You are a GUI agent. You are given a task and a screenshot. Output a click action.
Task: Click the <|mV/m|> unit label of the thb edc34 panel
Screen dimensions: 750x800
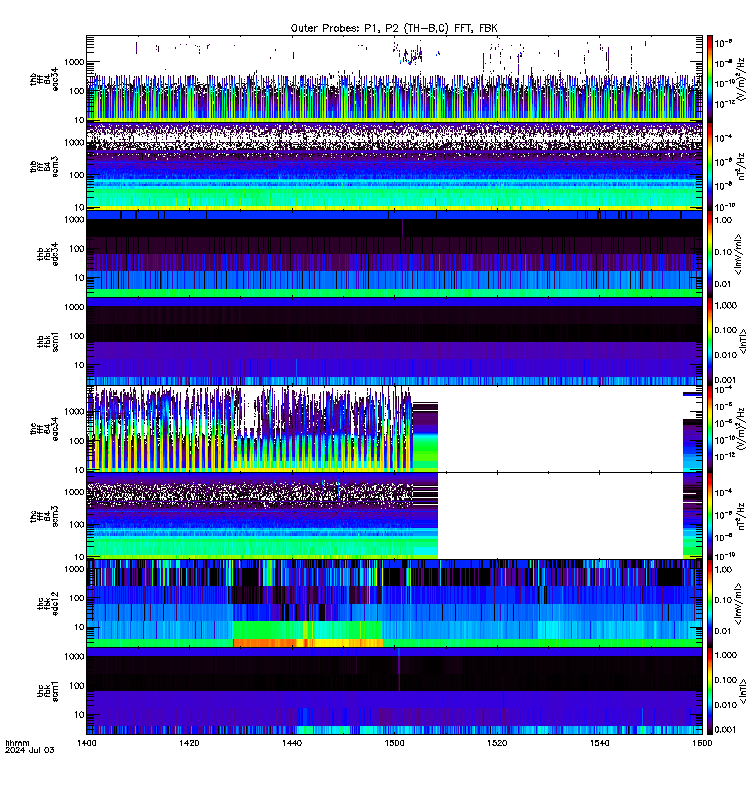(x=738, y=254)
